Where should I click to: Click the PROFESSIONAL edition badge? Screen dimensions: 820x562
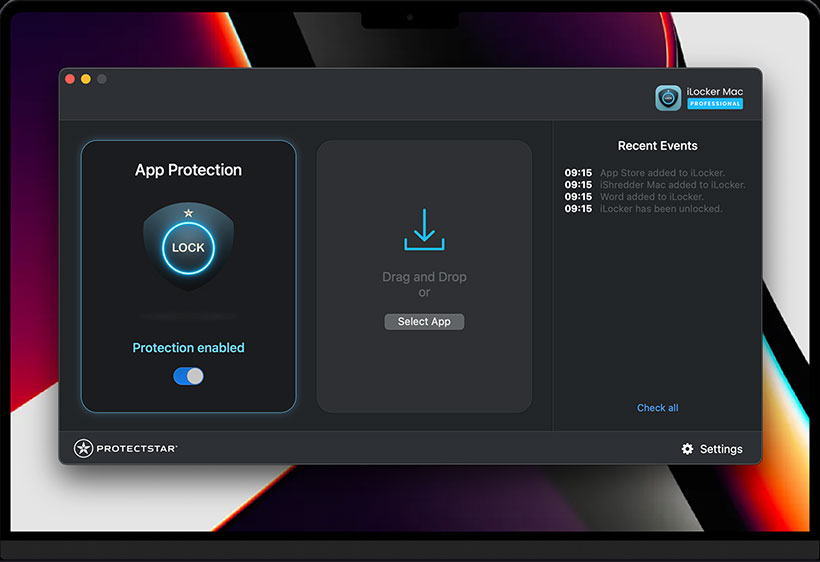coord(715,104)
